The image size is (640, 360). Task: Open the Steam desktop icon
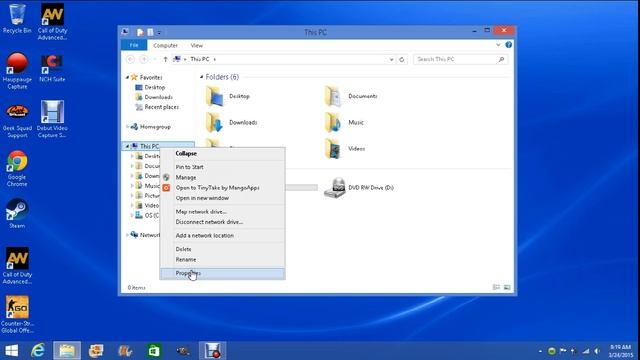click(17, 213)
